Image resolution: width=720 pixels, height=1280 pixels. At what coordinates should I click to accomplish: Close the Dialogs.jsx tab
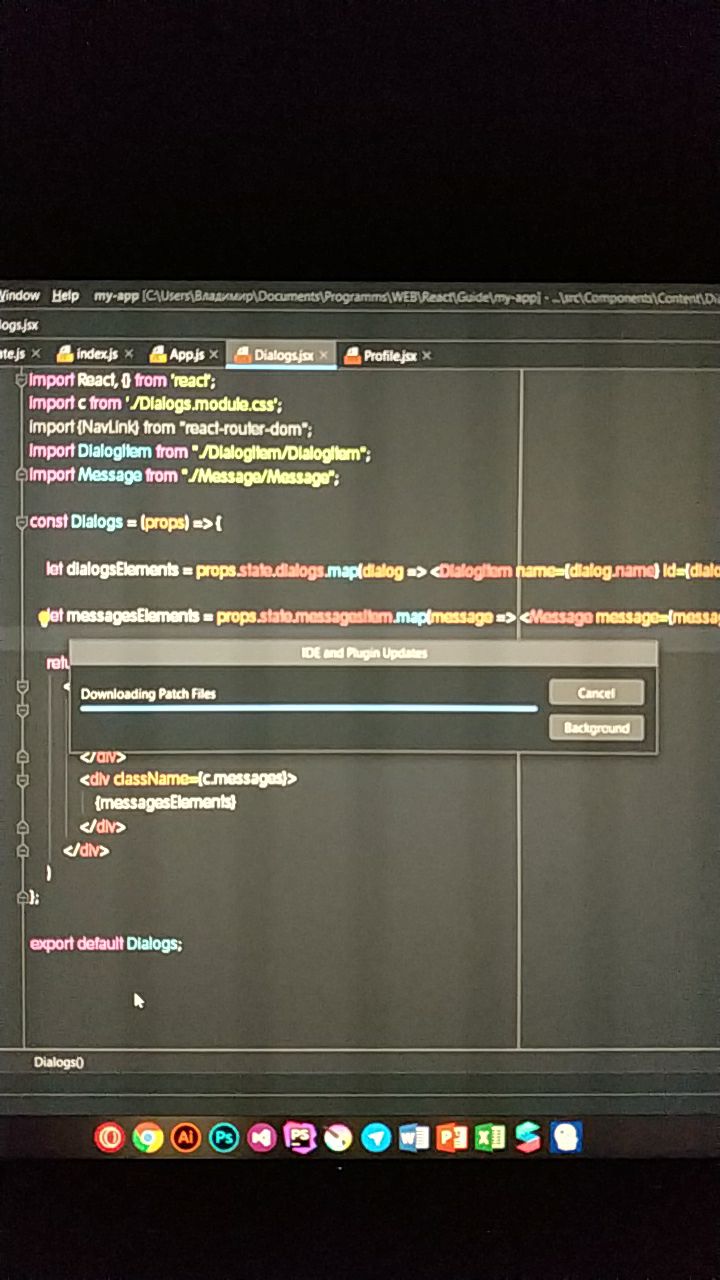point(323,355)
